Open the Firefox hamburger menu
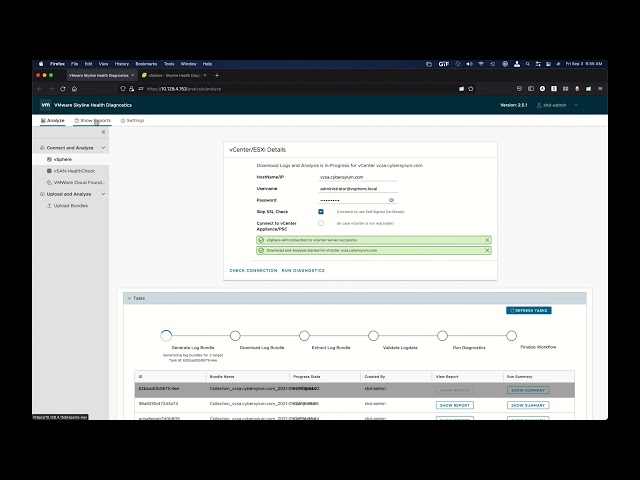This screenshot has width=640, height=480. (x=600, y=89)
